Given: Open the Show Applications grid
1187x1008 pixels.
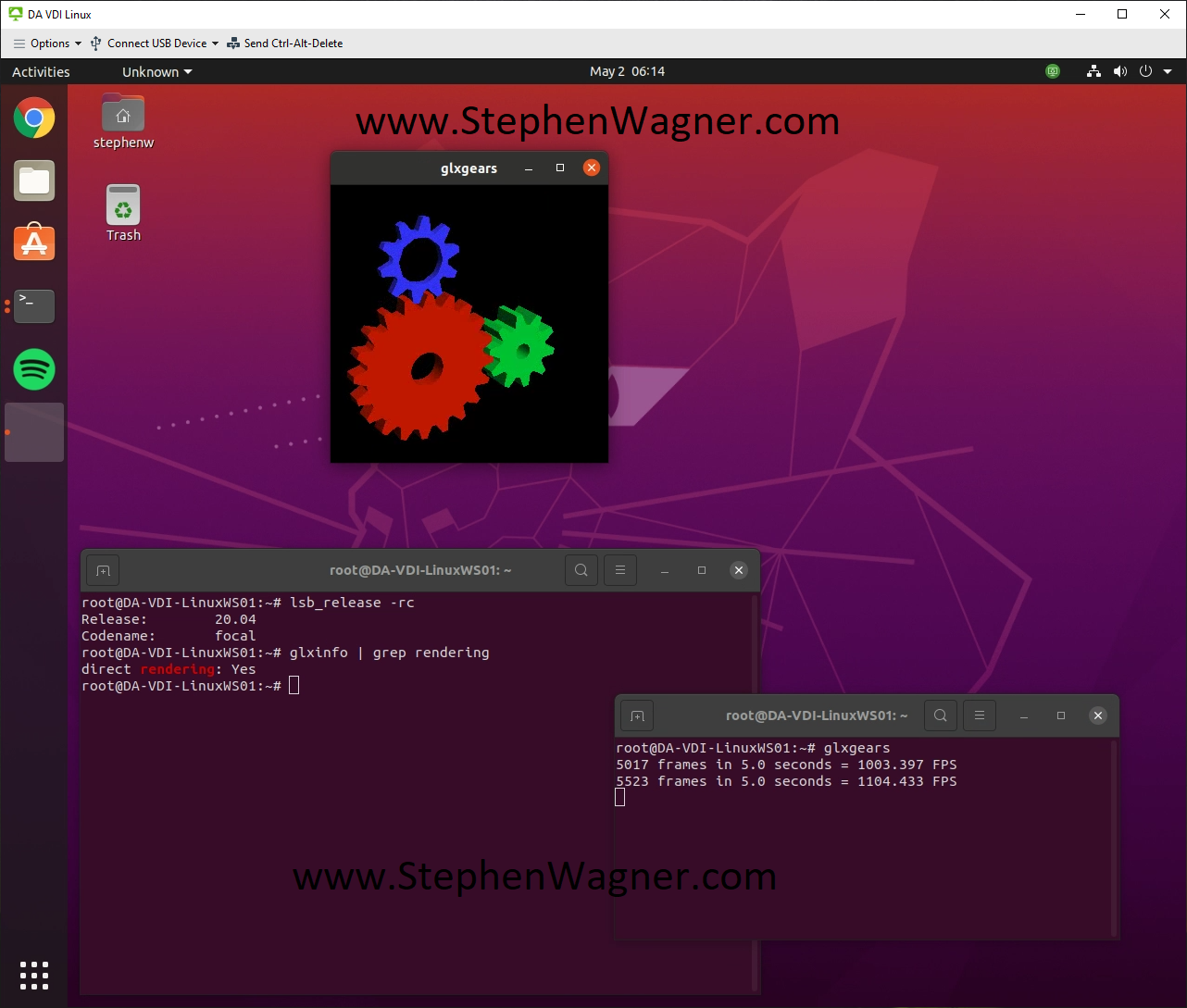Looking at the screenshot, I should coord(33,975).
